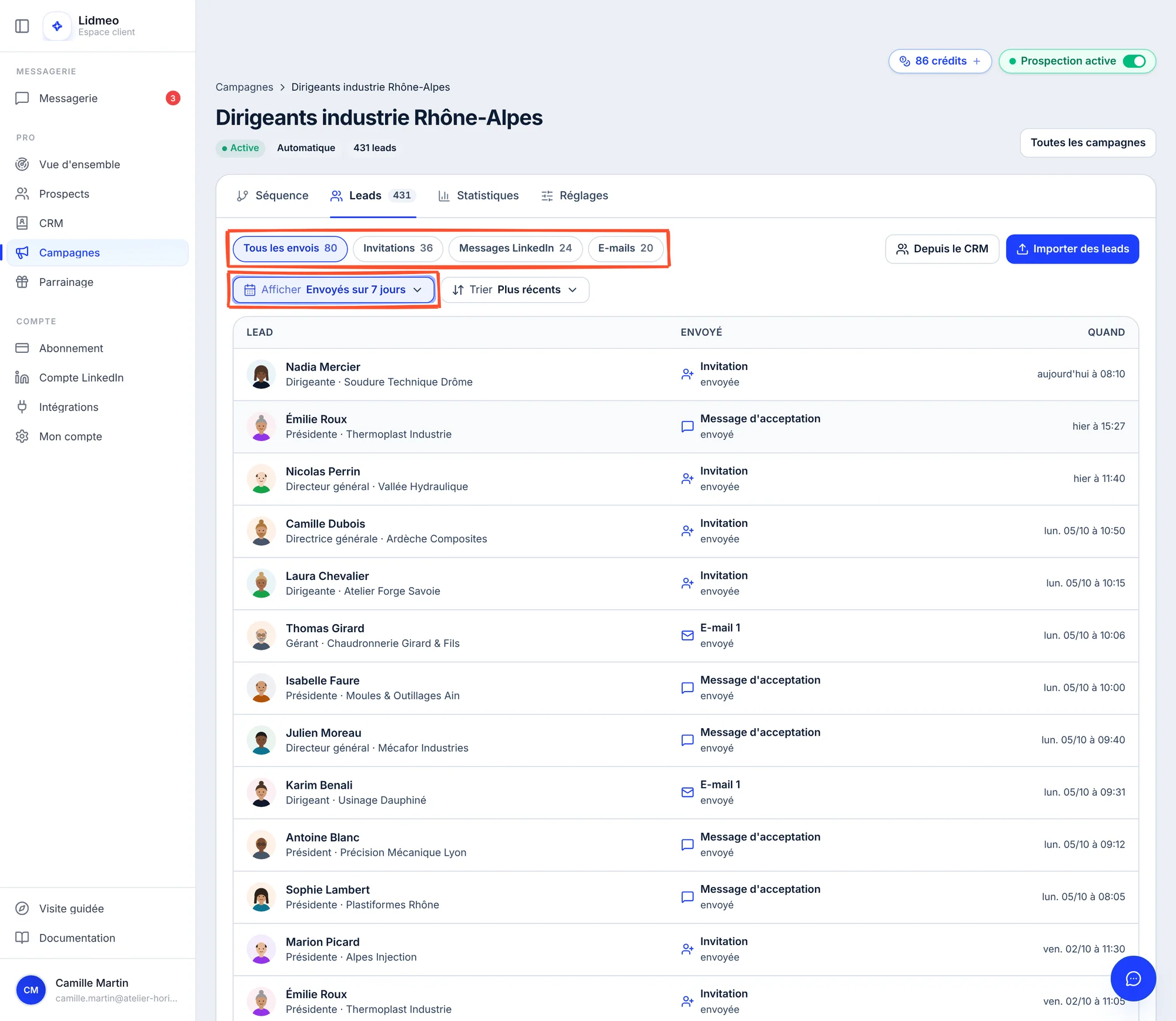
Task: Click the message icon in Isabelle Faure row
Action: (687, 688)
